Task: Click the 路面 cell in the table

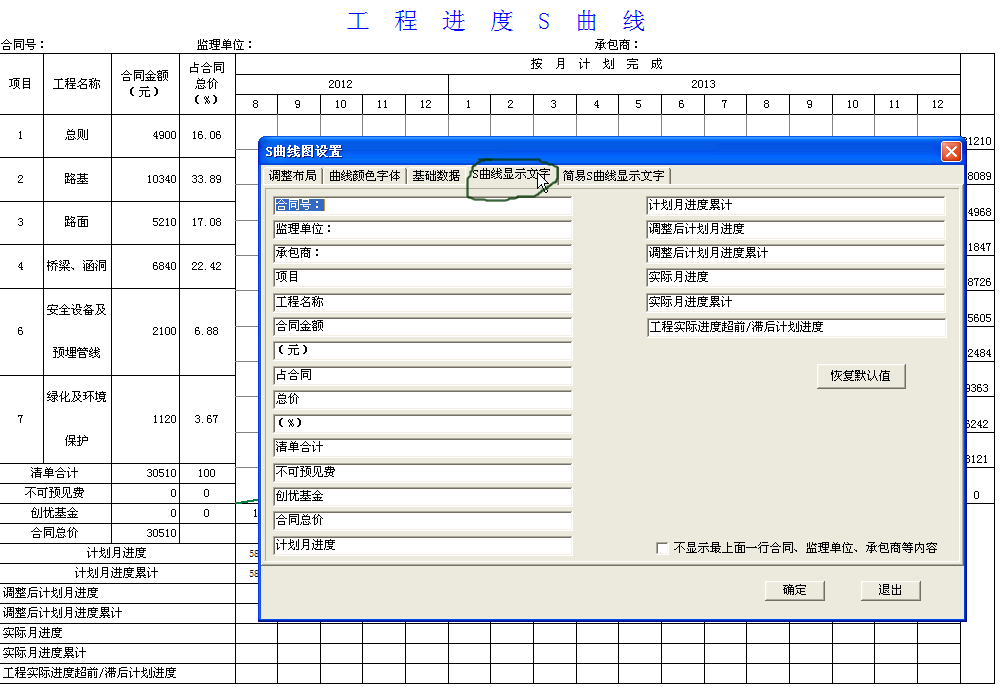Action: point(77,223)
